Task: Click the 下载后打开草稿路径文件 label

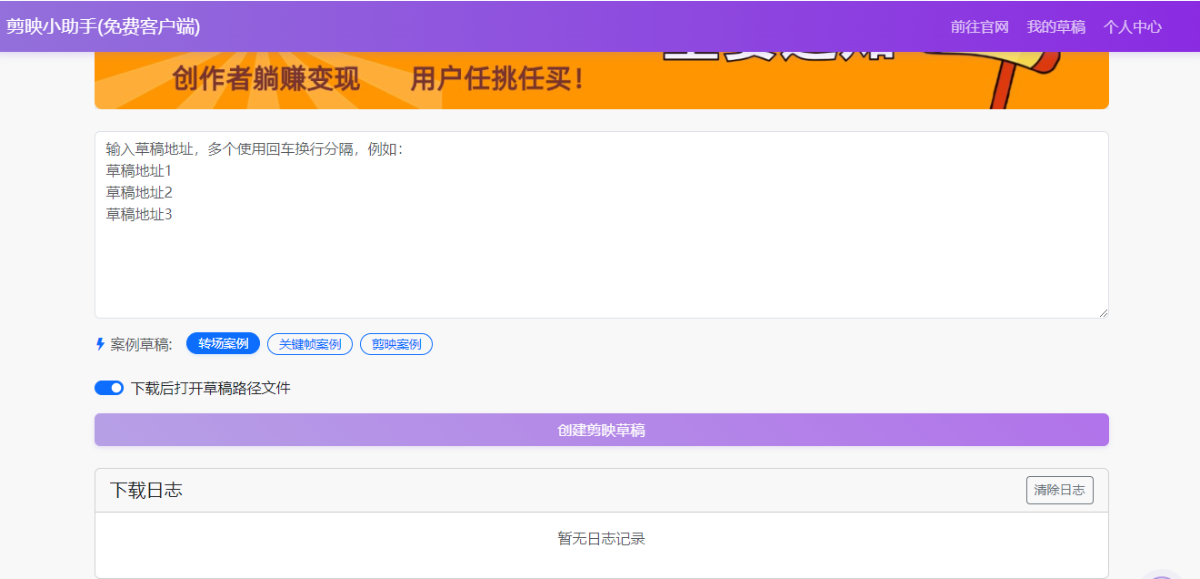Action: point(211,388)
